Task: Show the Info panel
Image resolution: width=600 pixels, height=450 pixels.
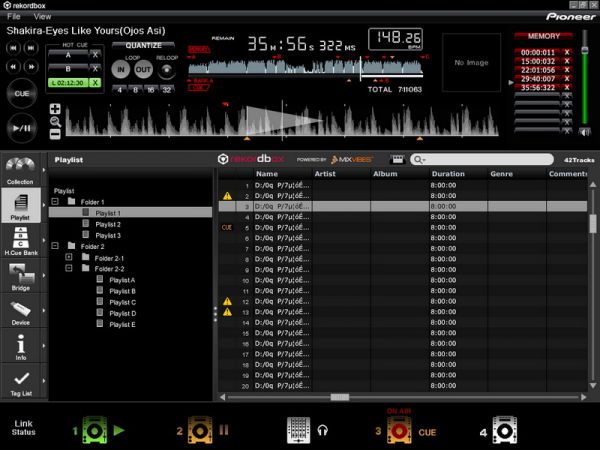Action: coord(21,346)
